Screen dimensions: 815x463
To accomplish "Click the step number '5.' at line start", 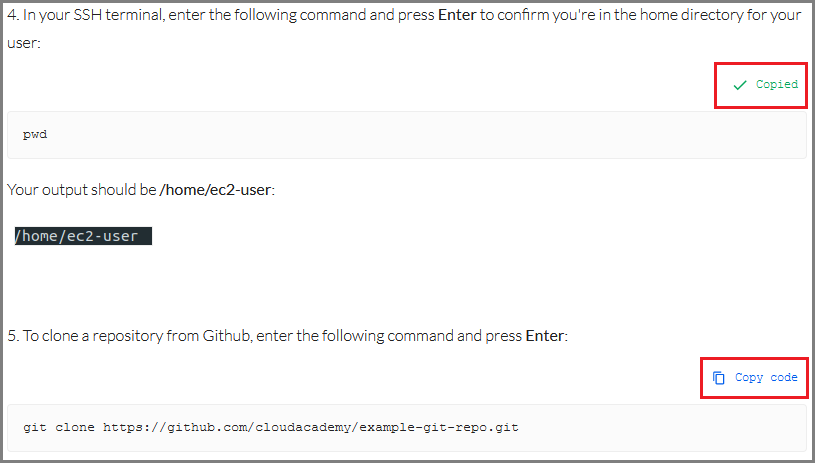I will [x=14, y=336].
